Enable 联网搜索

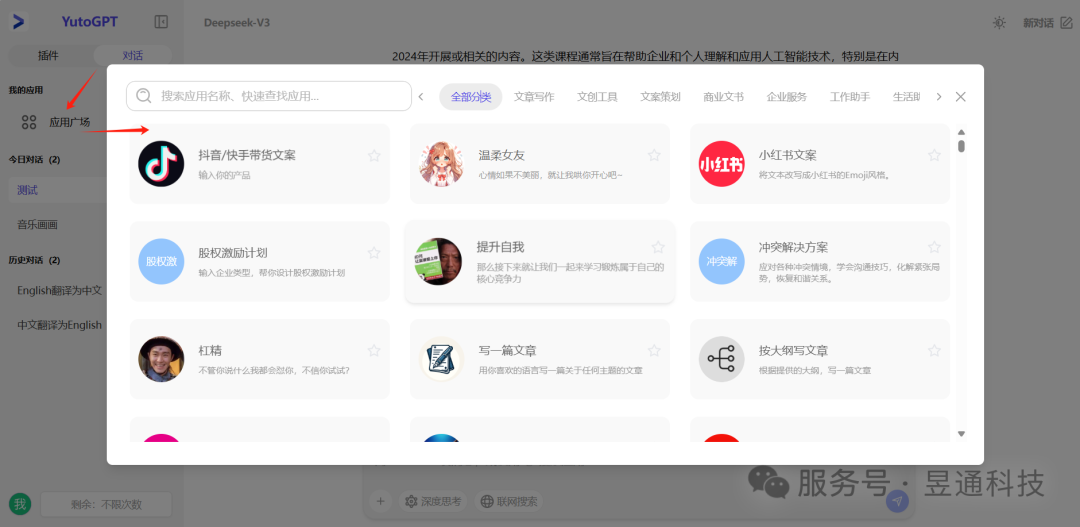pos(509,501)
